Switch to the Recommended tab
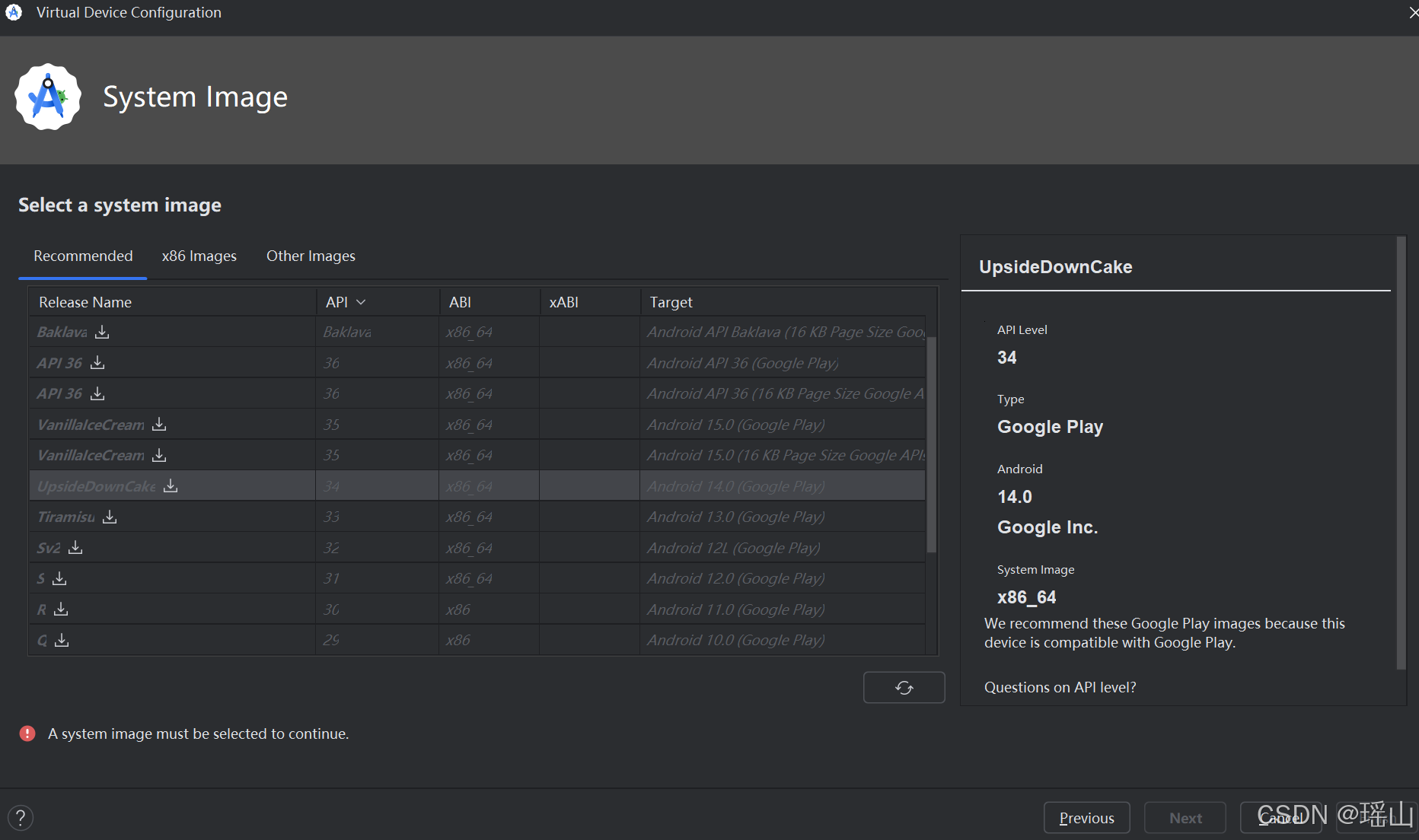Image resolution: width=1419 pixels, height=840 pixels. pyautogui.click(x=83, y=256)
